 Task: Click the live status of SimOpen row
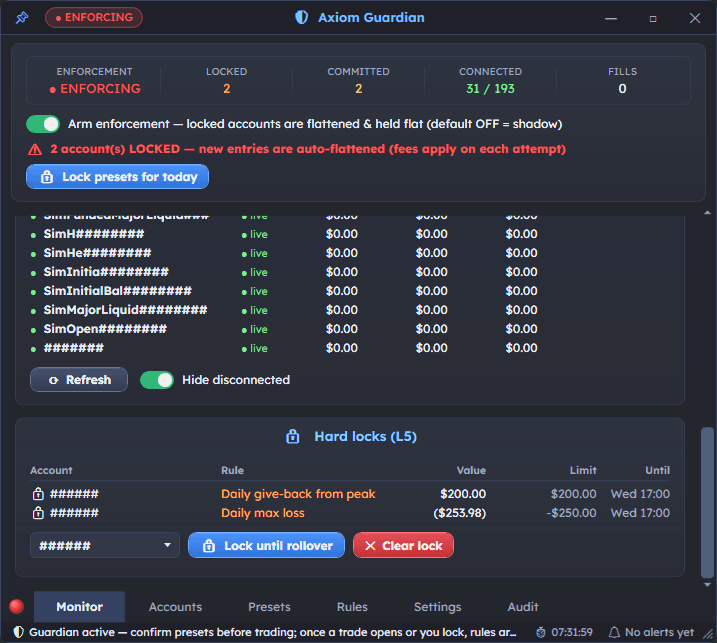255,329
